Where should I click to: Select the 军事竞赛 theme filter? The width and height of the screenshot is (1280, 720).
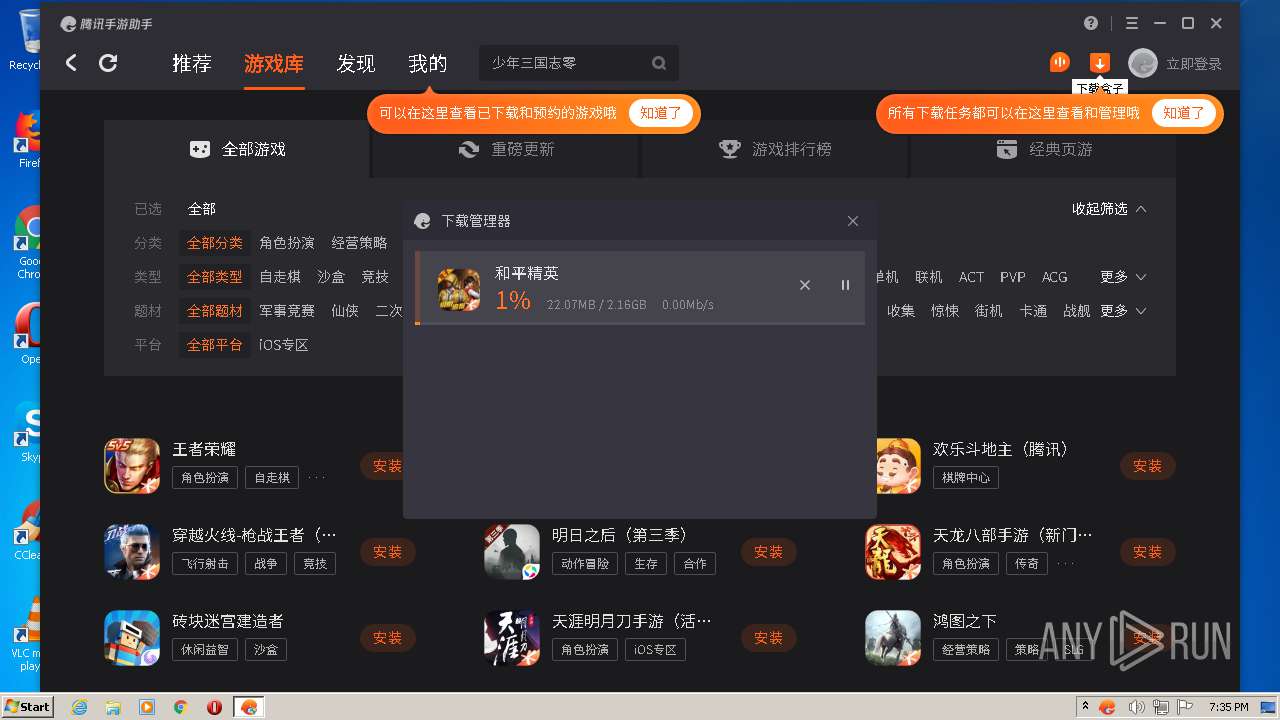click(287, 311)
